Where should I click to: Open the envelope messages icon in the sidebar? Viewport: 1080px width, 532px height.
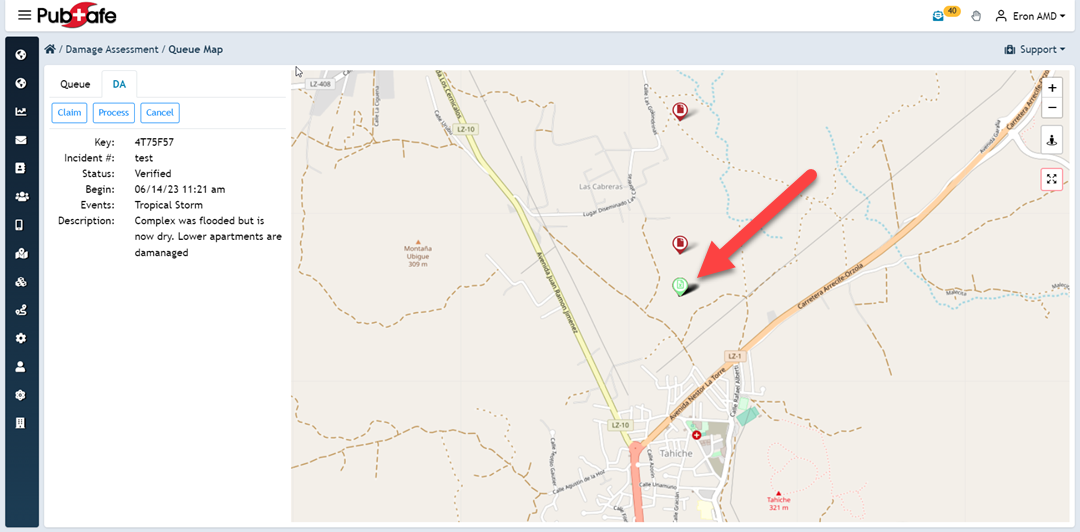click(21, 140)
